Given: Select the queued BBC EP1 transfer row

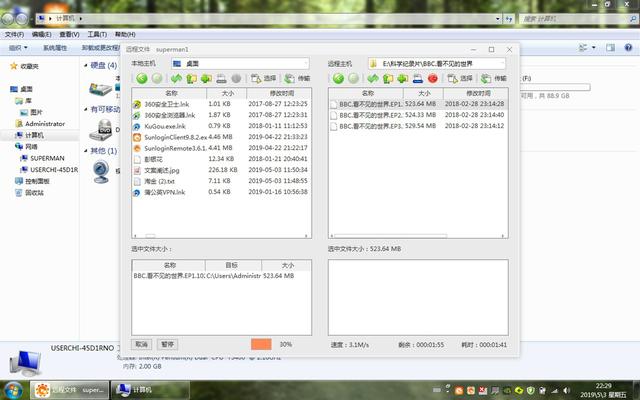Looking at the screenshot, I should (221, 276).
